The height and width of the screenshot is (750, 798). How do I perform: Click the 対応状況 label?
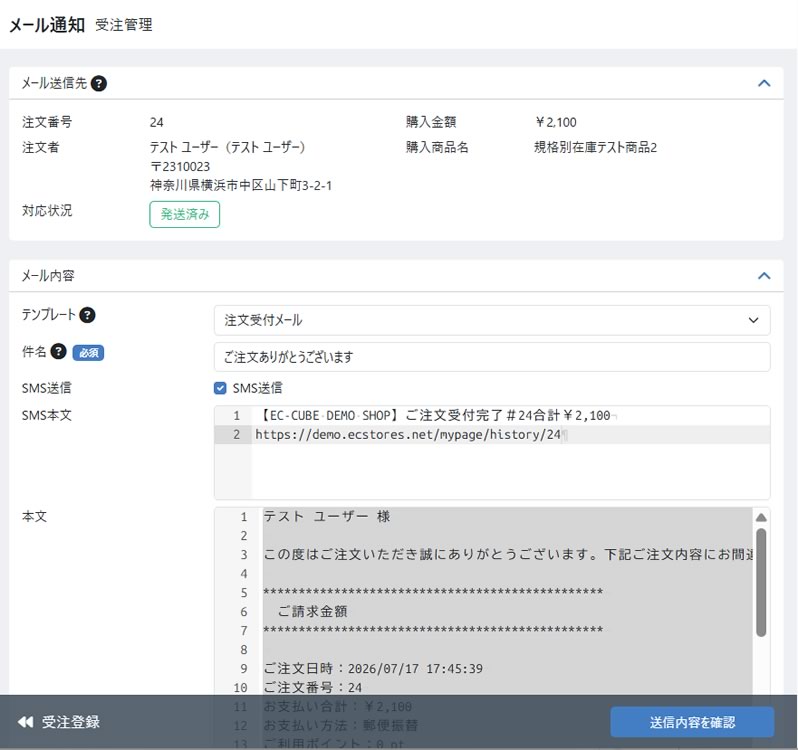tap(47, 211)
